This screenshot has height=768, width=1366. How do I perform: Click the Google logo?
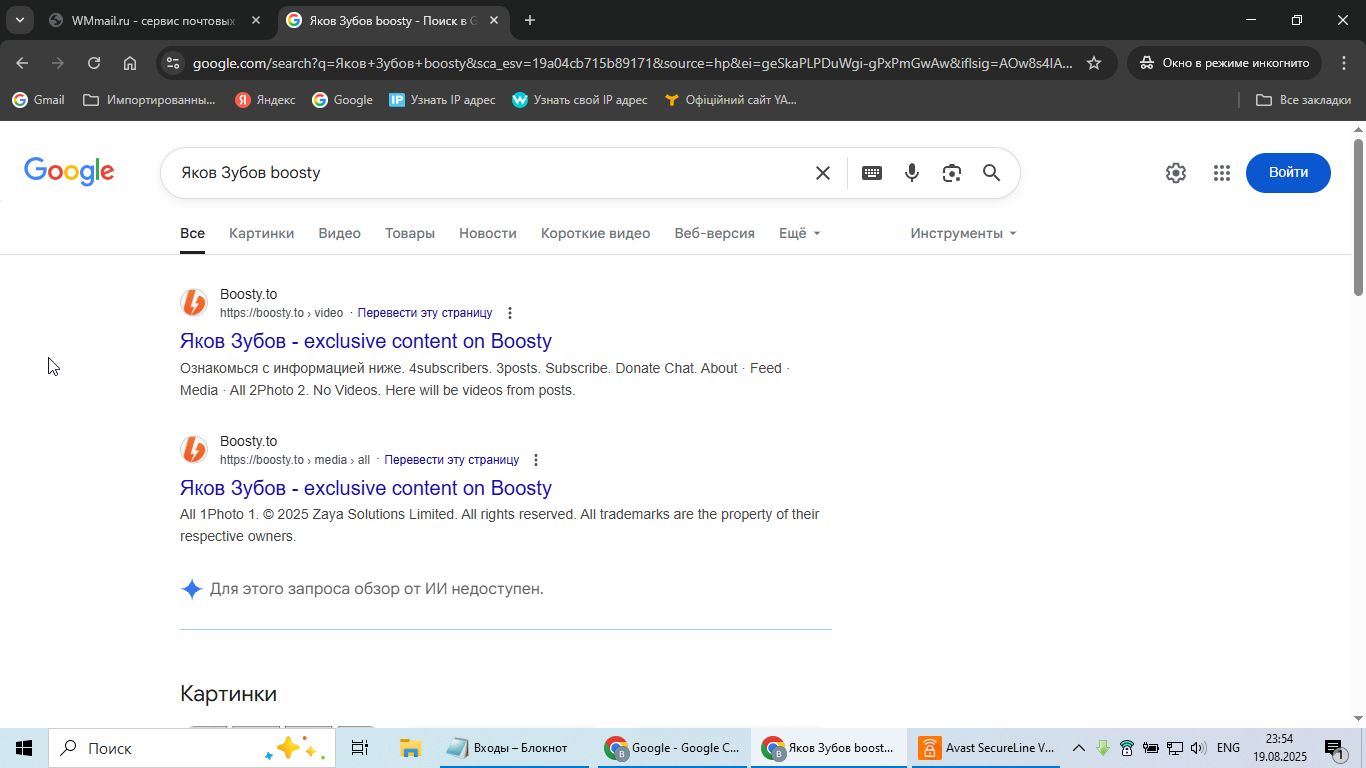point(69,172)
